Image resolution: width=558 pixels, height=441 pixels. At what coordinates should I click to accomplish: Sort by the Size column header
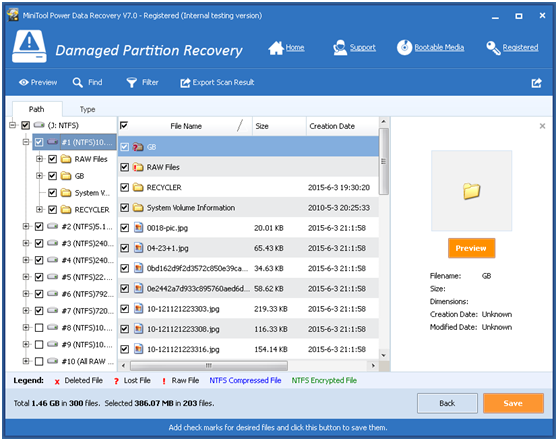pos(279,126)
